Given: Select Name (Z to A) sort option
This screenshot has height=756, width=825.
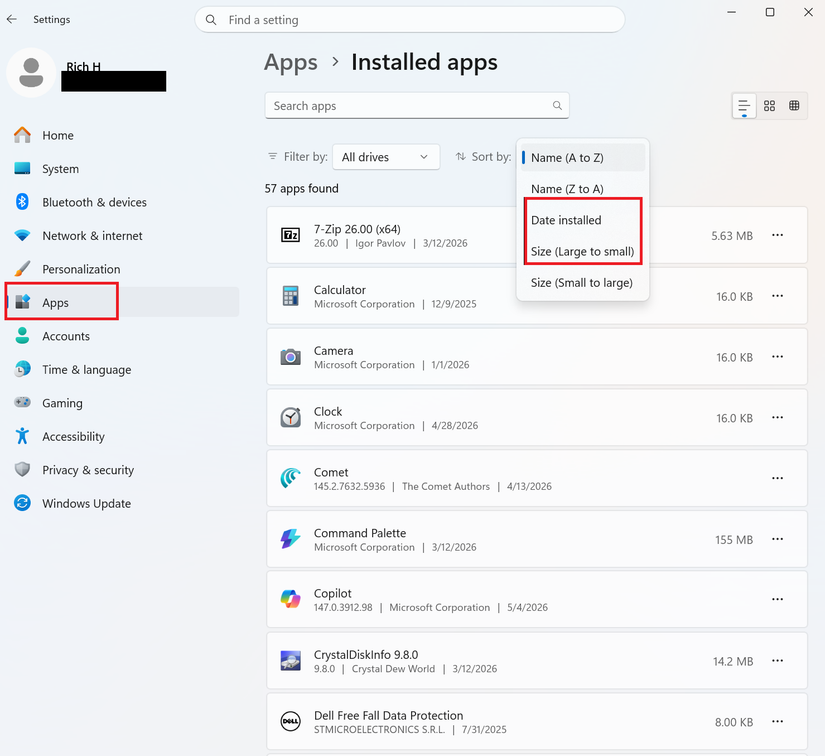Looking at the screenshot, I should [x=583, y=189].
